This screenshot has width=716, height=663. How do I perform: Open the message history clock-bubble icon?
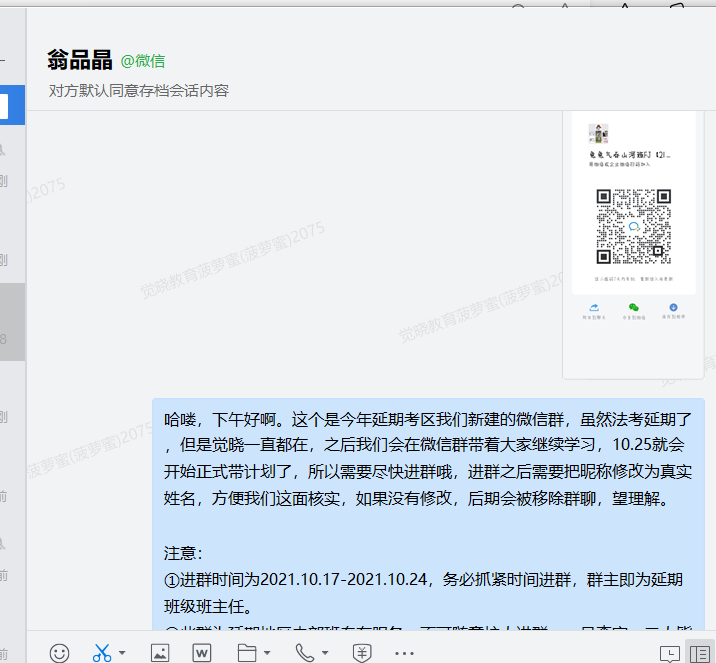pyautogui.click(x=670, y=654)
